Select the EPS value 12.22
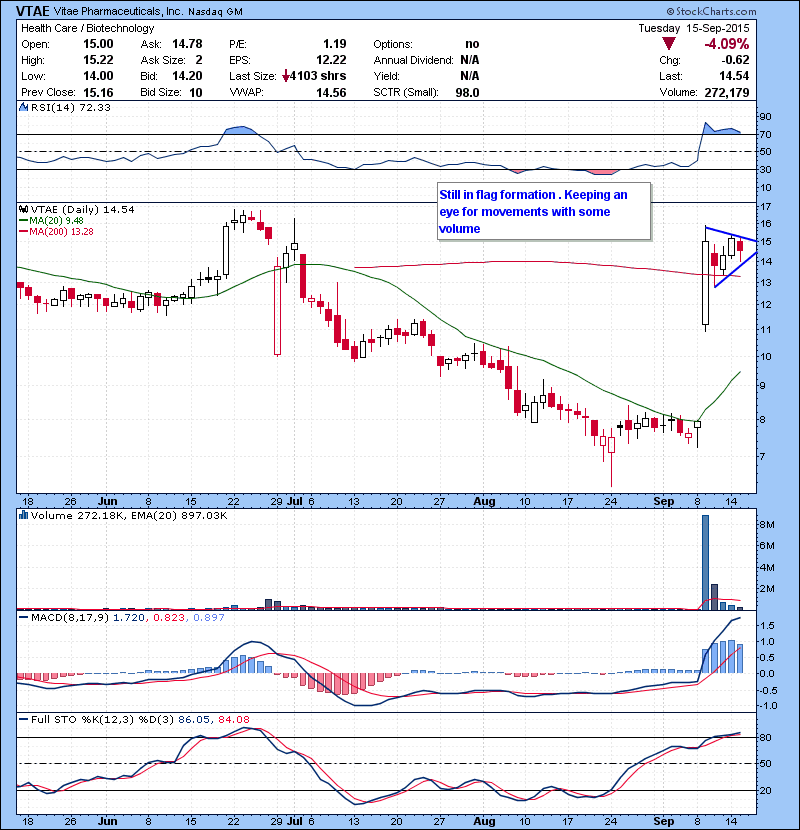This screenshot has width=800, height=830. [x=331, y=60]
